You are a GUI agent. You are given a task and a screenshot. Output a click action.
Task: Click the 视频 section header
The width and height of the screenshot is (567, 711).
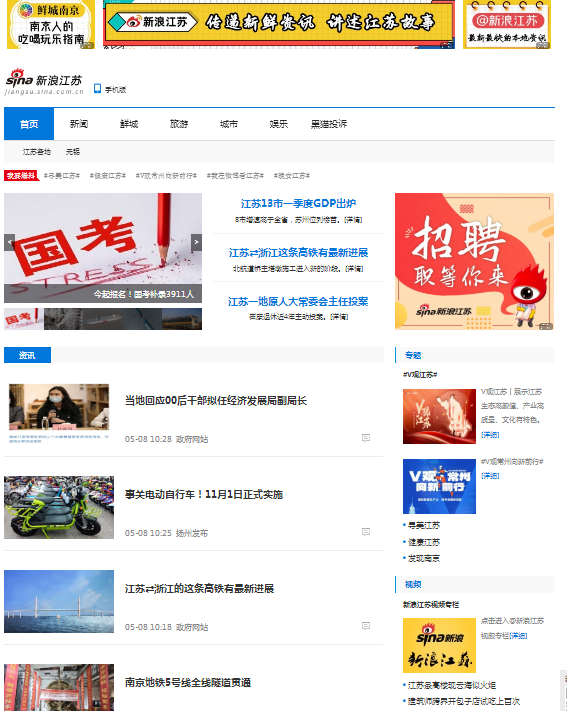(413, 584)
